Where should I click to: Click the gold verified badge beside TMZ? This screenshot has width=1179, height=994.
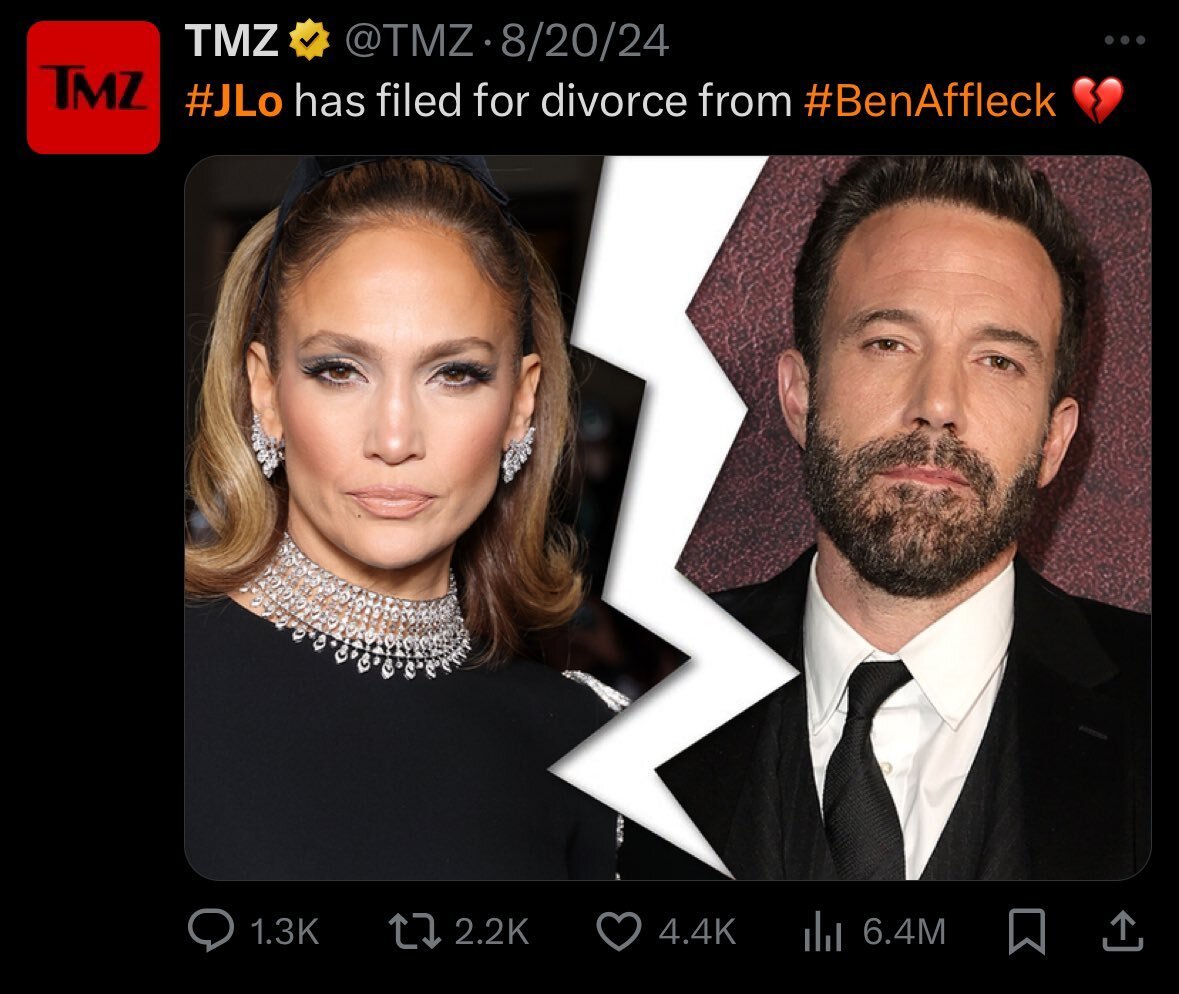[x=309, y=40]
